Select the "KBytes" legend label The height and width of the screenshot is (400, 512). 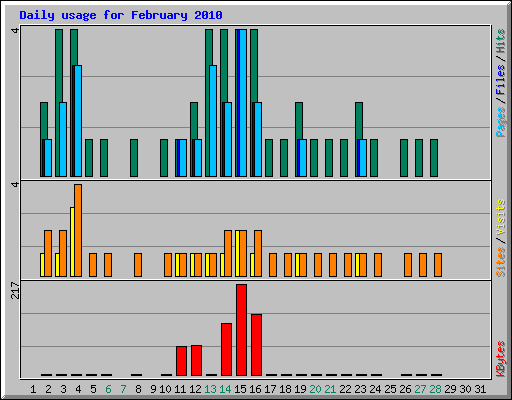[x=500, y=359]
